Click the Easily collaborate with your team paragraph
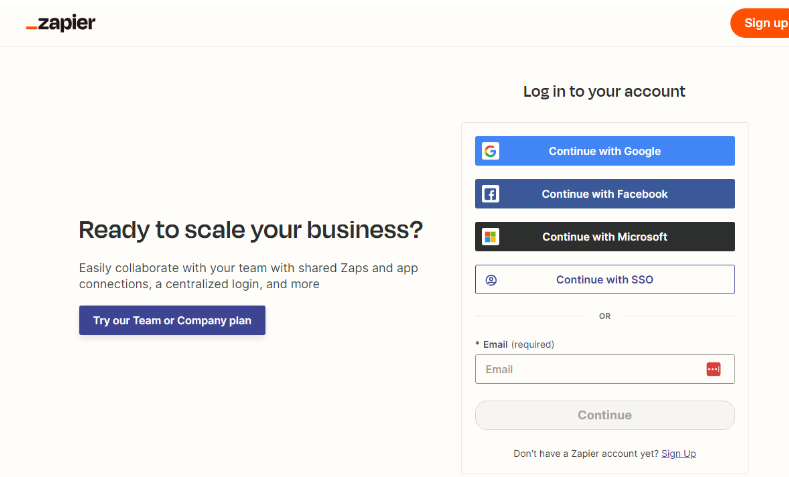Screen dimensions: 789x477 click(x=249, y=276)
